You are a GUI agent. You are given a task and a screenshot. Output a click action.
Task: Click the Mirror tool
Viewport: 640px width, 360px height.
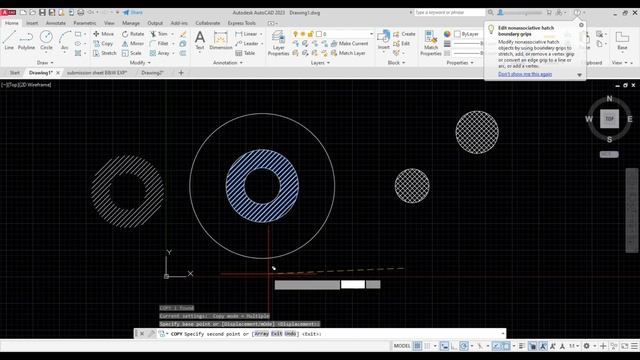pyautogui.click(x=133, y=43)
